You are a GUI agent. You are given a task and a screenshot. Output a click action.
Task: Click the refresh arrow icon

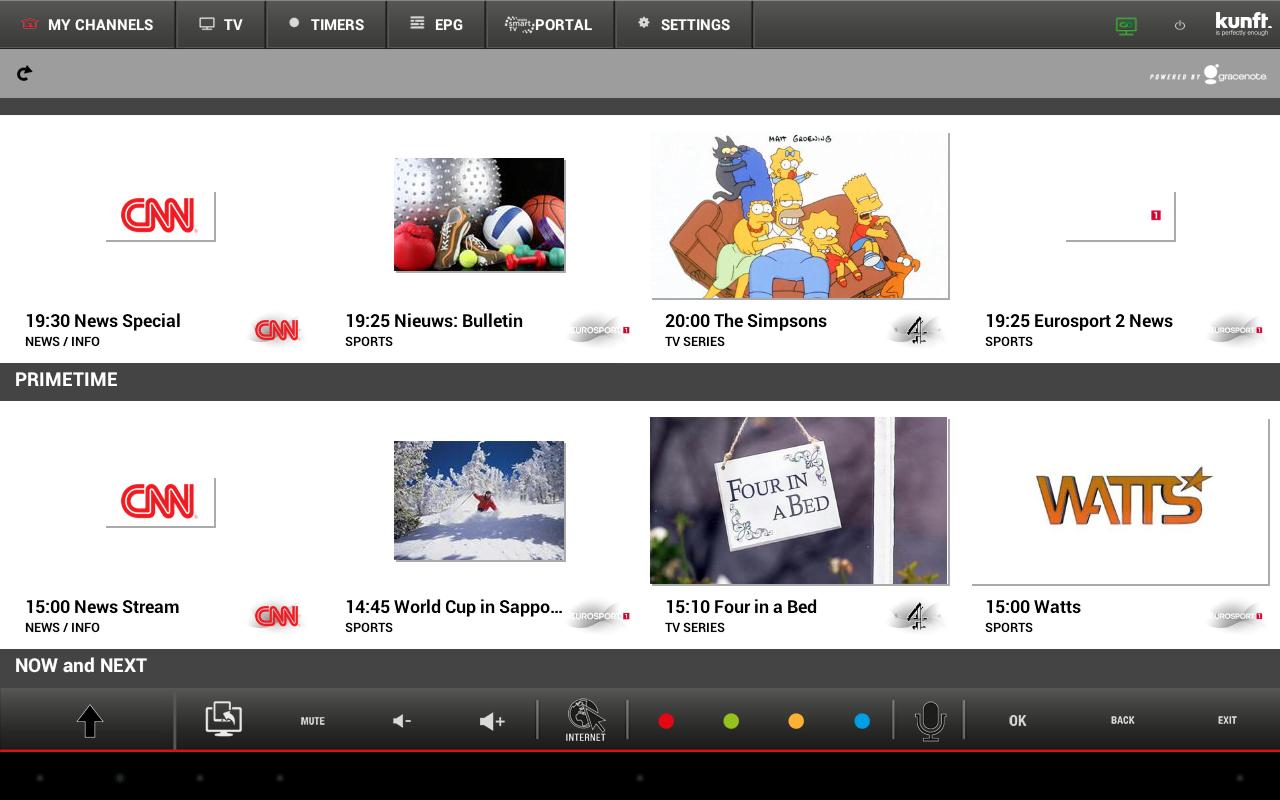click(25, 72)
